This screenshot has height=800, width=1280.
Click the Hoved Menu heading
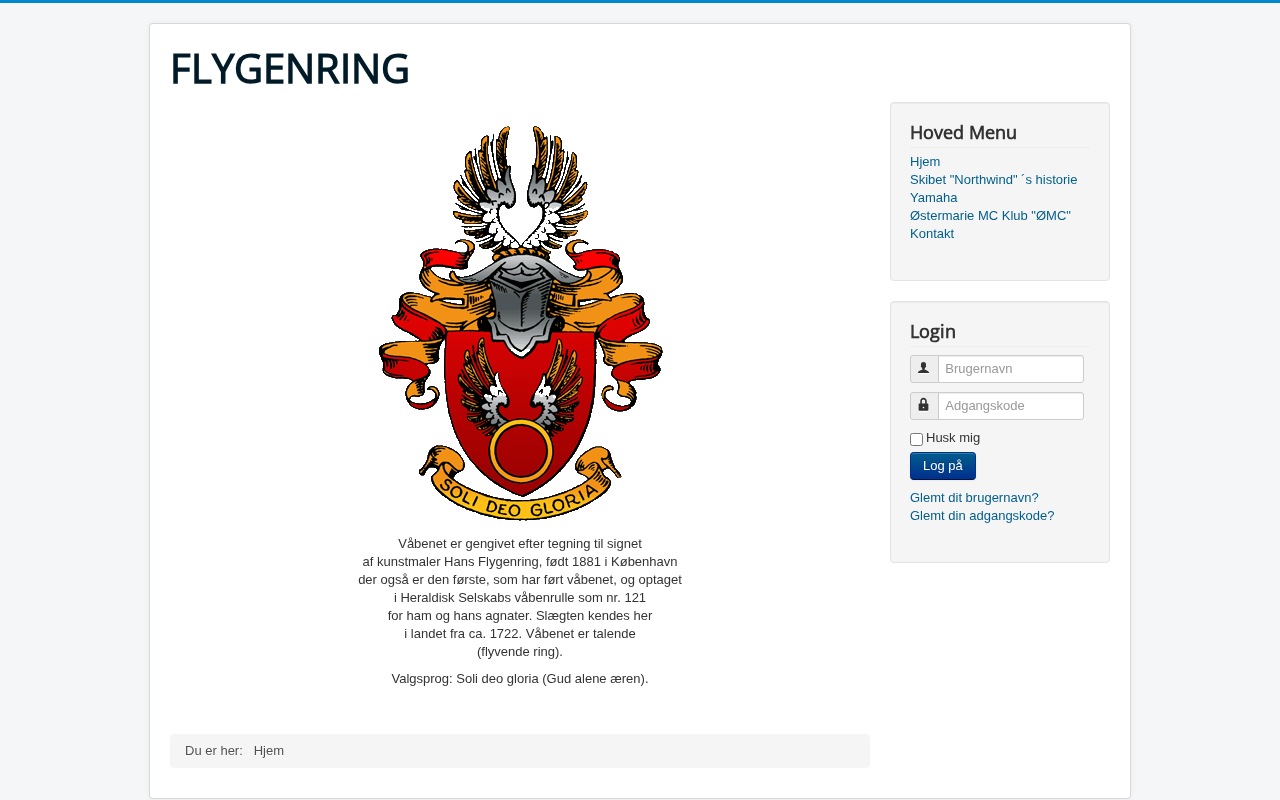click(x=963, y=133)
